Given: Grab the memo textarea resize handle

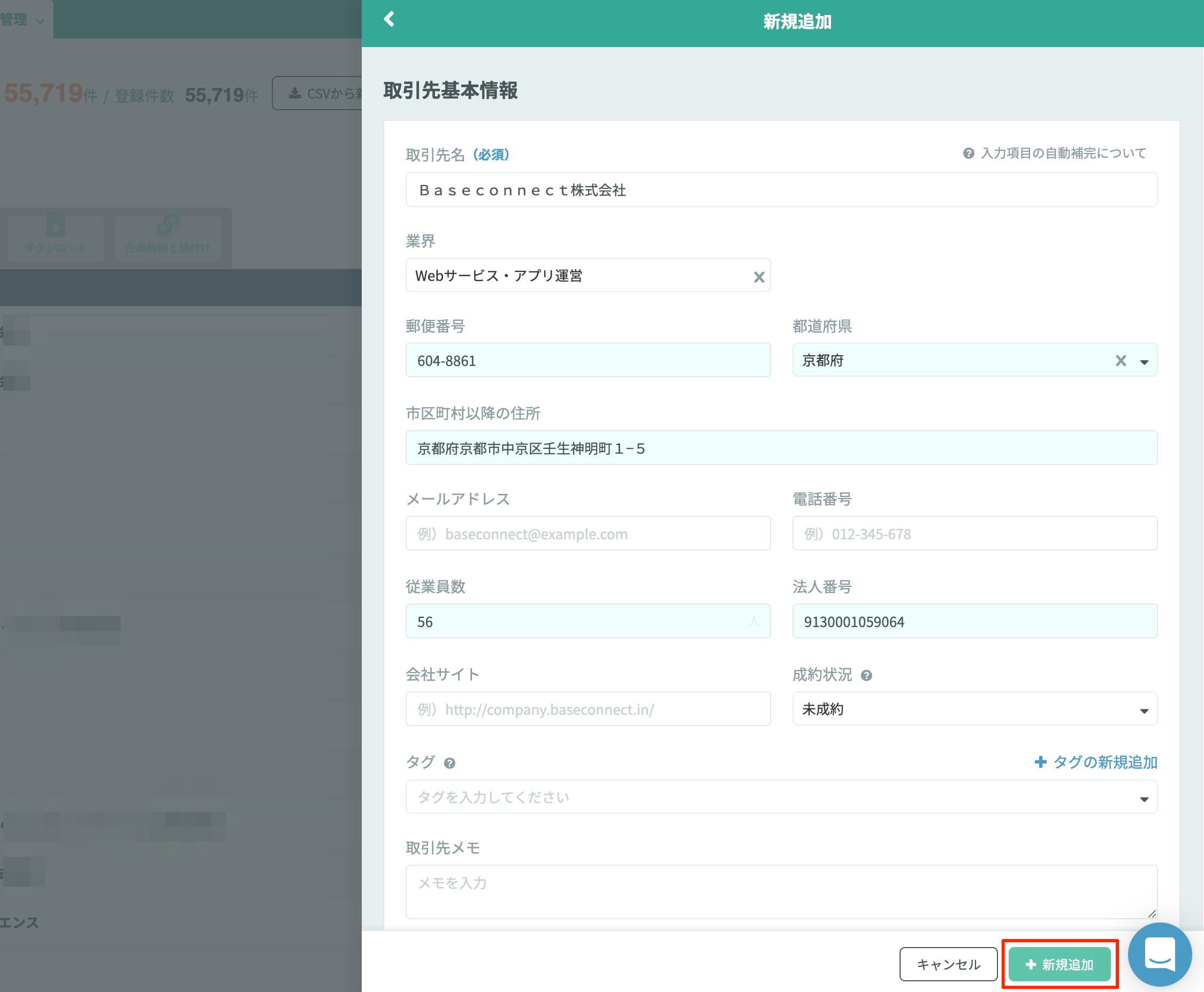Looking at the screenshot, I should tap(1152, 913).
